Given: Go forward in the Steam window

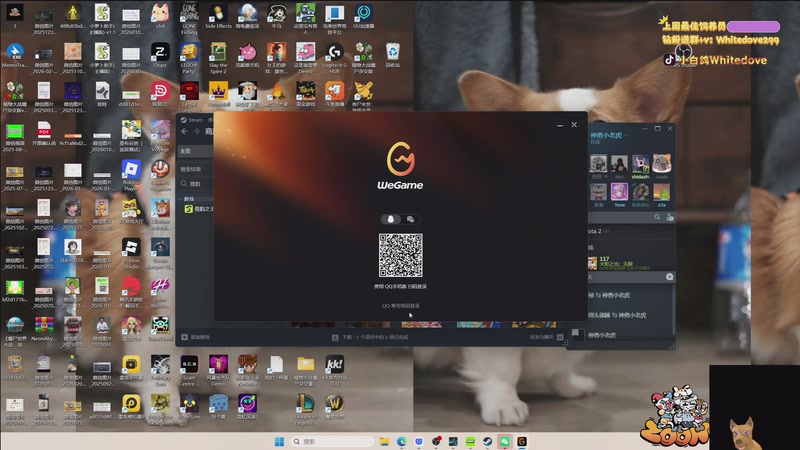Looking at the screenshot, I should point(196,132).
